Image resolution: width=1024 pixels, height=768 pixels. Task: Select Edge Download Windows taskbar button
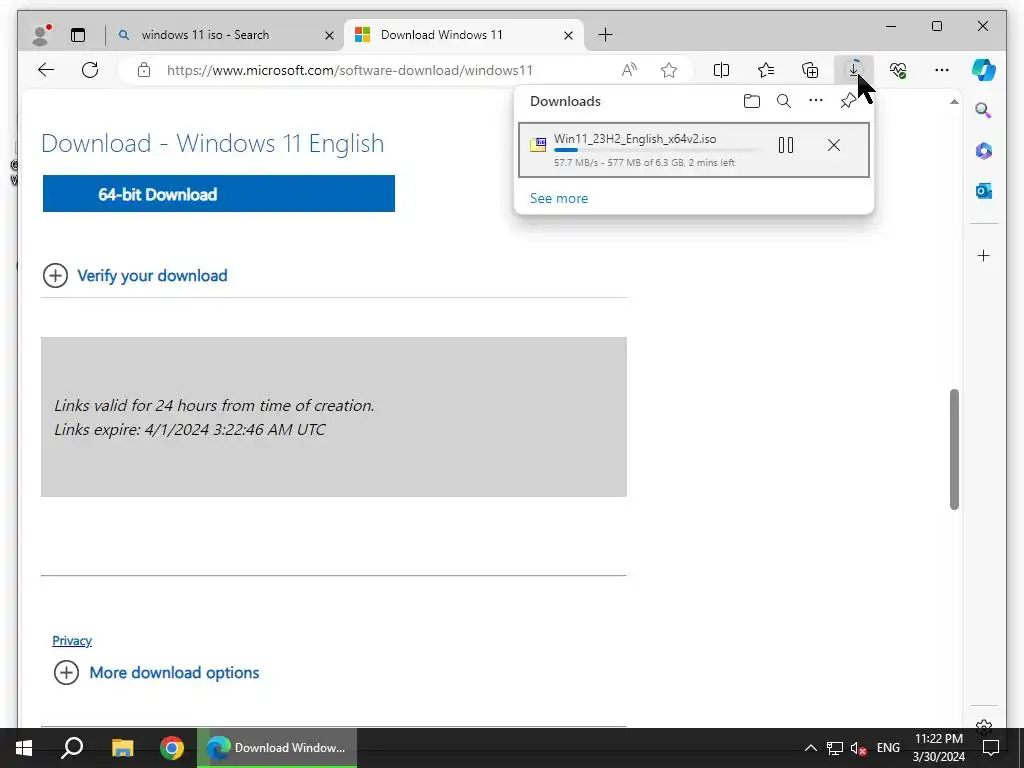[x=278, y=748]
